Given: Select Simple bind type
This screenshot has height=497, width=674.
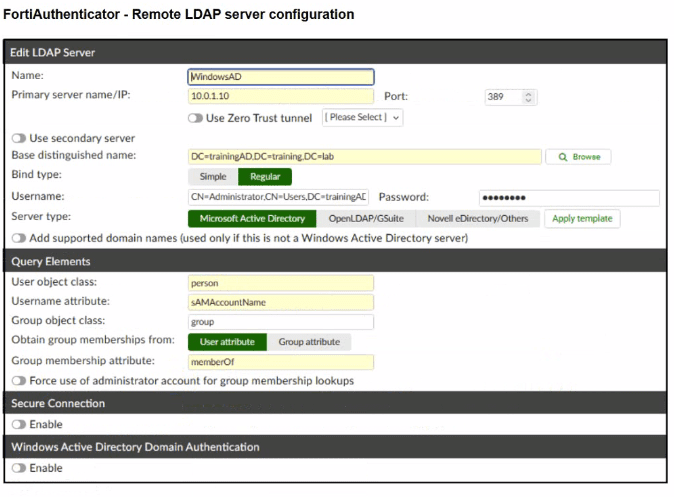Looking at the screenshot, I should click(212, 177).
